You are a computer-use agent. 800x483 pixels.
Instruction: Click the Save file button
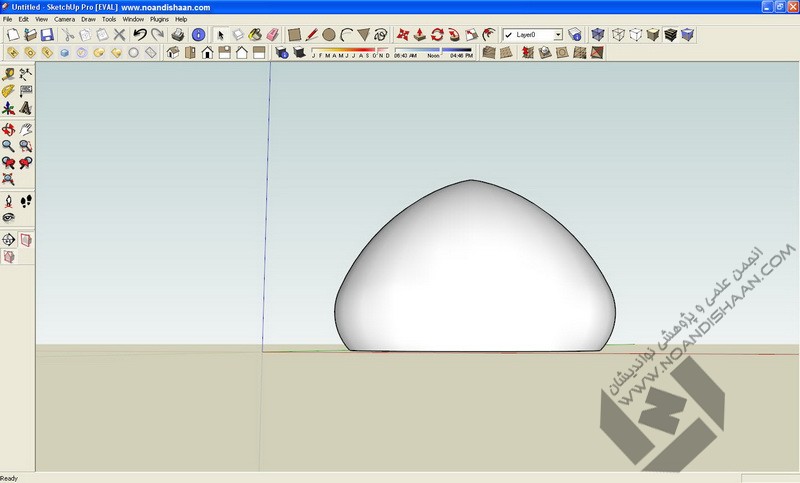point(46,35)
